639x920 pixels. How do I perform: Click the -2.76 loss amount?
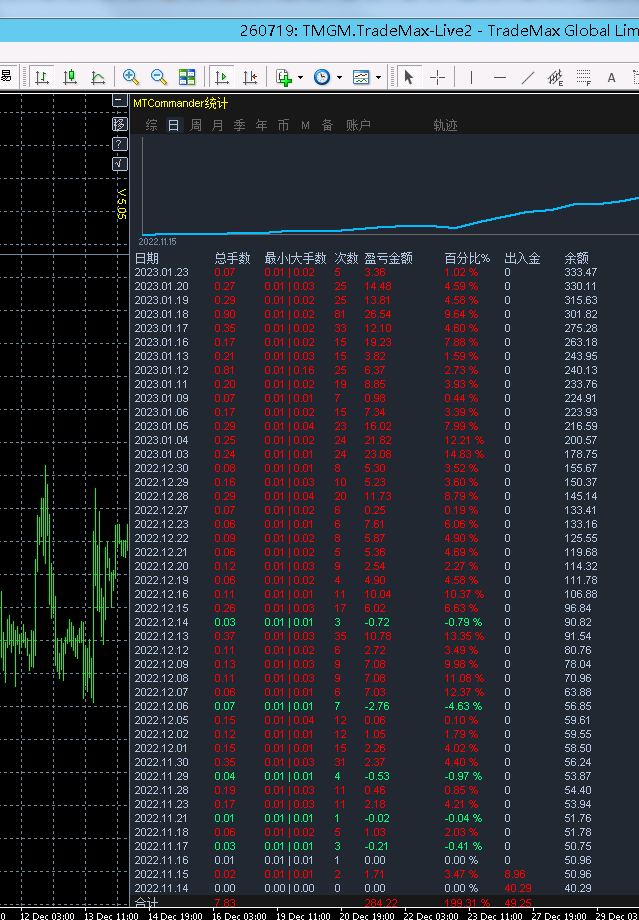pos(377,706)
